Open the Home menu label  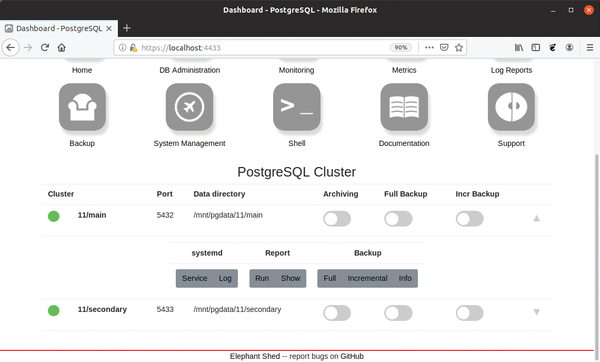pyautogui.click(x=82, y=70)
